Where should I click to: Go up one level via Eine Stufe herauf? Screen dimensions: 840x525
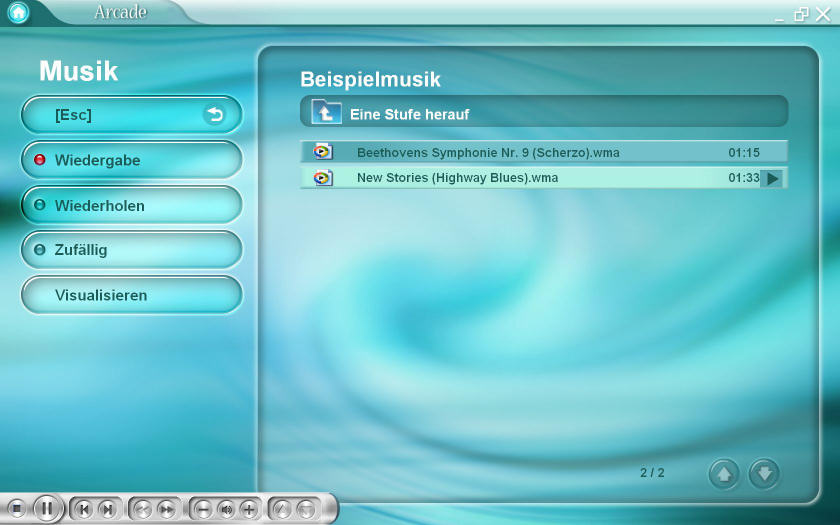(x=544, y=111)
